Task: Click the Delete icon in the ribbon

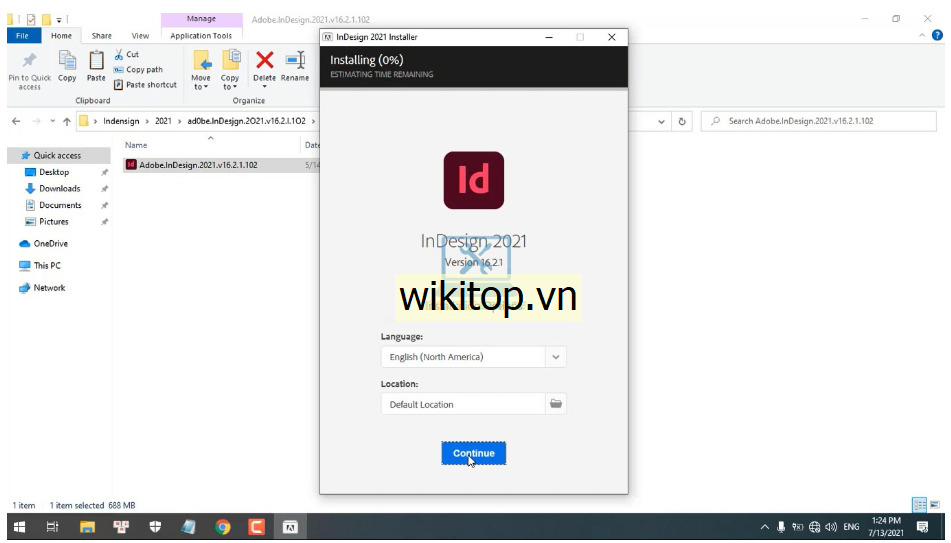Action: point(264,66)
